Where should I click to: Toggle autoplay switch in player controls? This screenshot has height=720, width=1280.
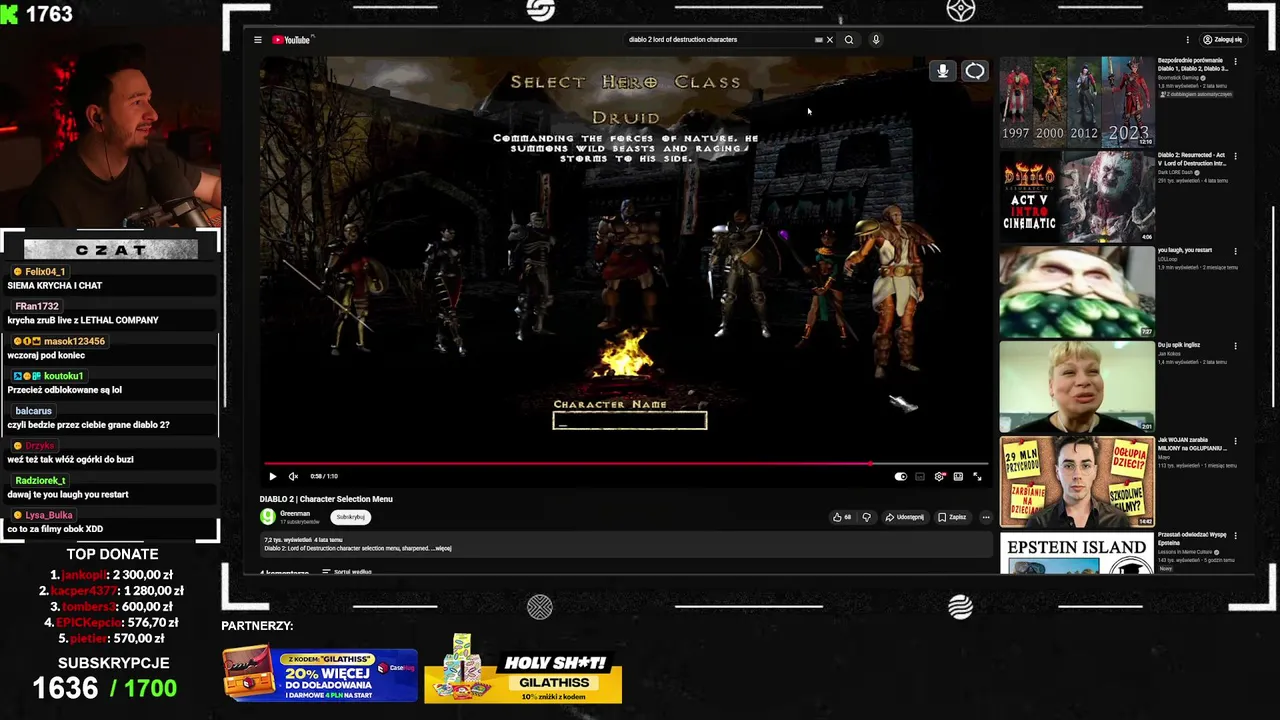coord(900,477)
